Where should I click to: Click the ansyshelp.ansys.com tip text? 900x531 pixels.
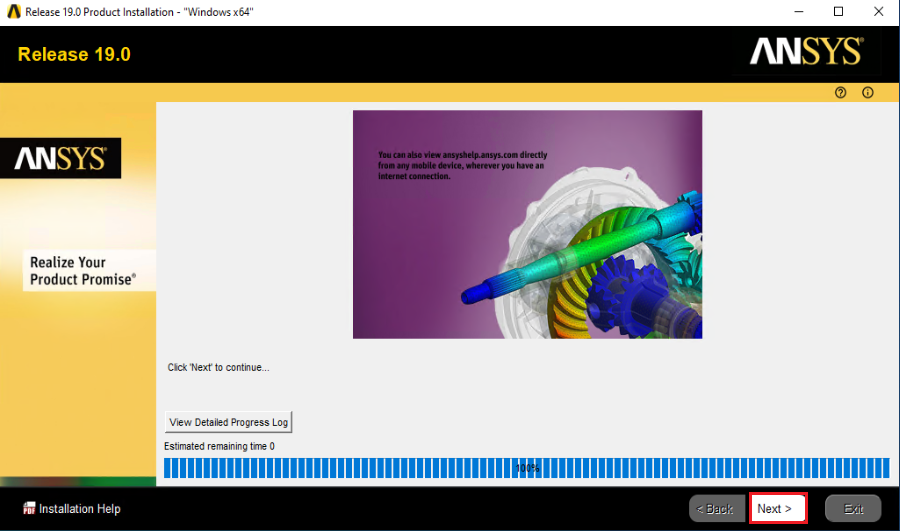click(x=463, y=165)
